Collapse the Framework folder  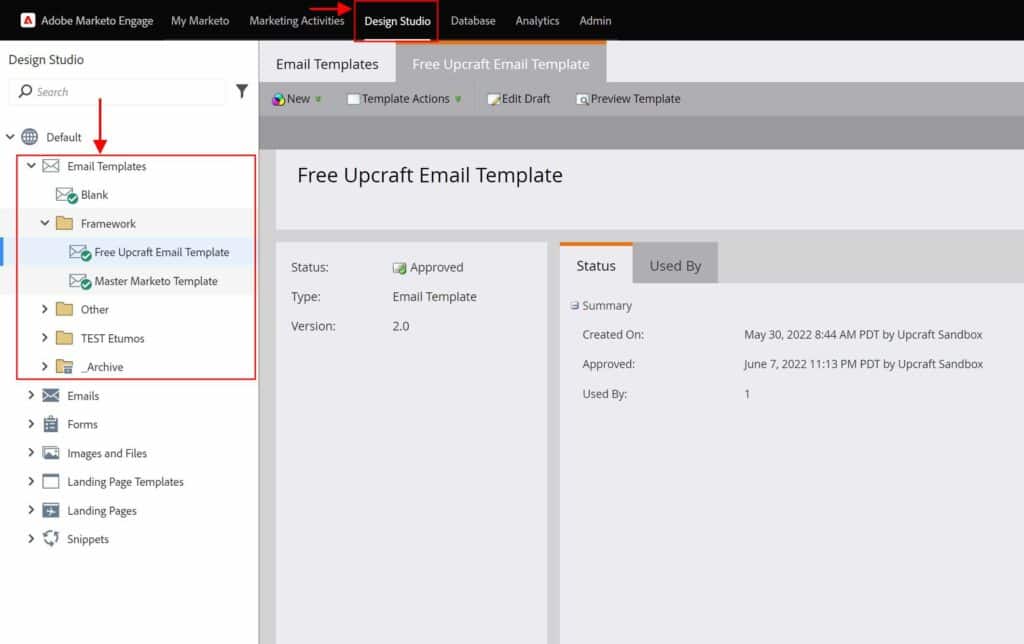(44, 223)
